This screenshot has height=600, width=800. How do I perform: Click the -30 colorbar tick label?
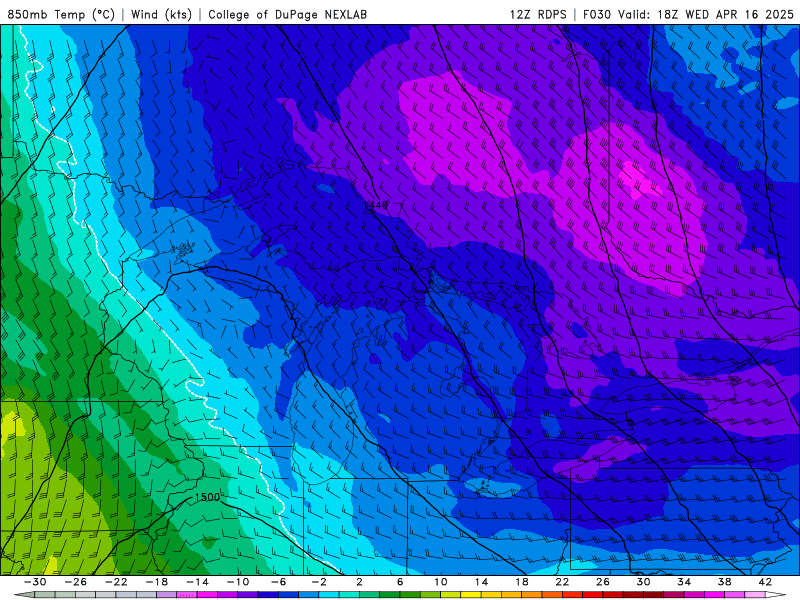35,582
